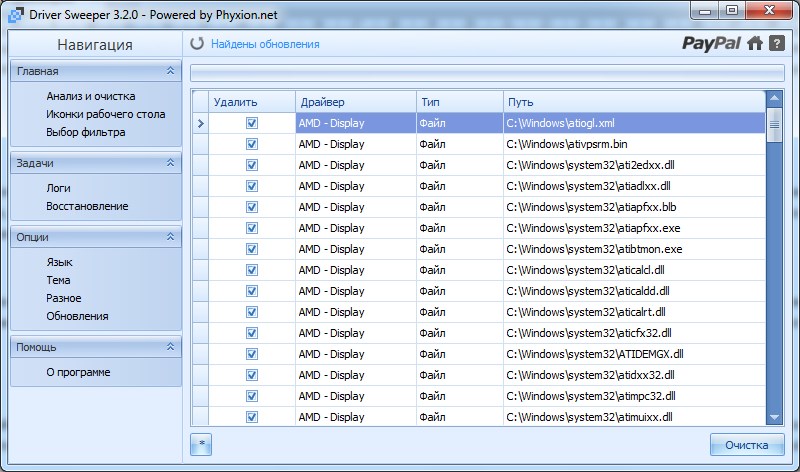800x472 pixels.
Task: Open the Логи page
Action: 58,188
